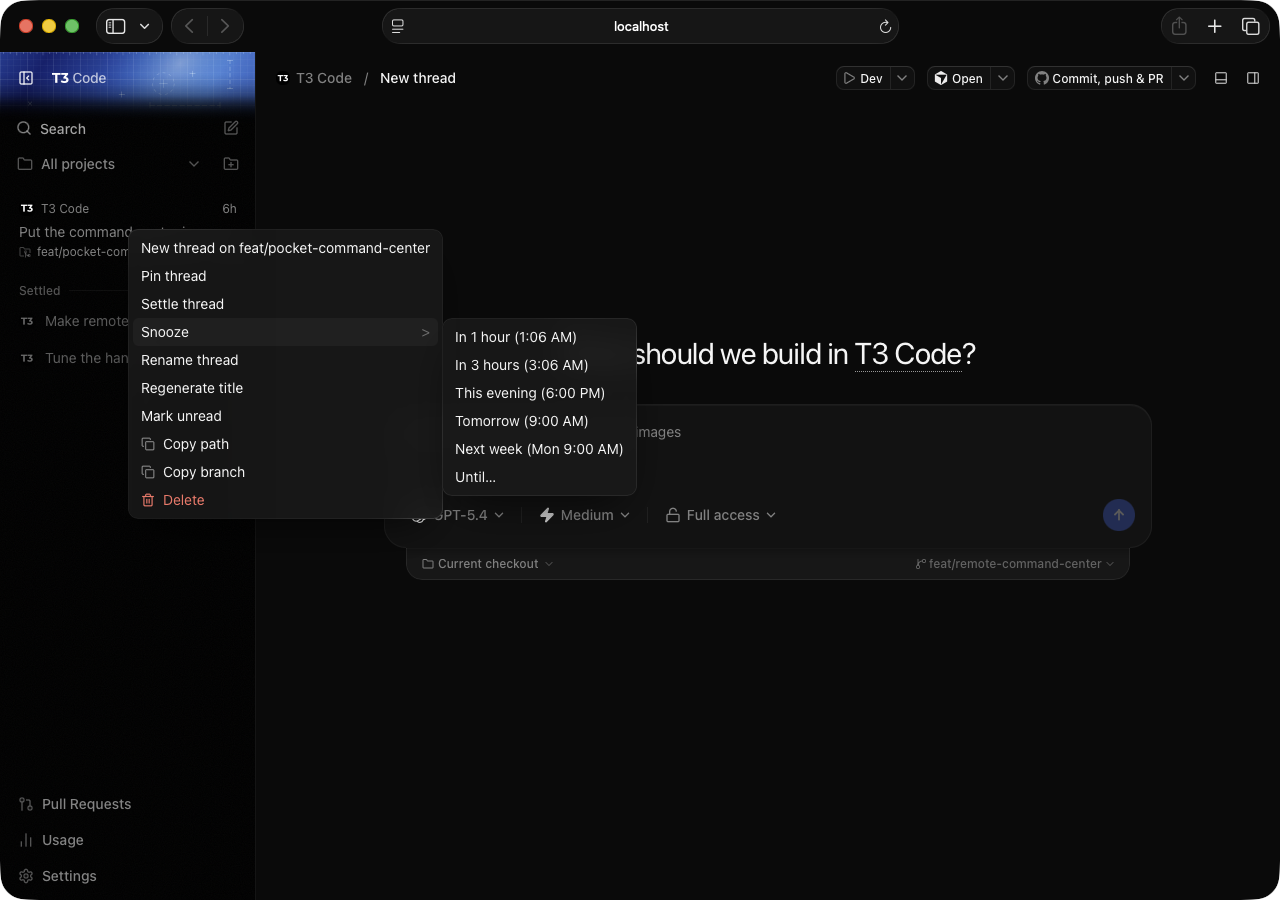The image size is (1280, 900).
Task: Click the browser Share icon
Action: (1179, 27)
